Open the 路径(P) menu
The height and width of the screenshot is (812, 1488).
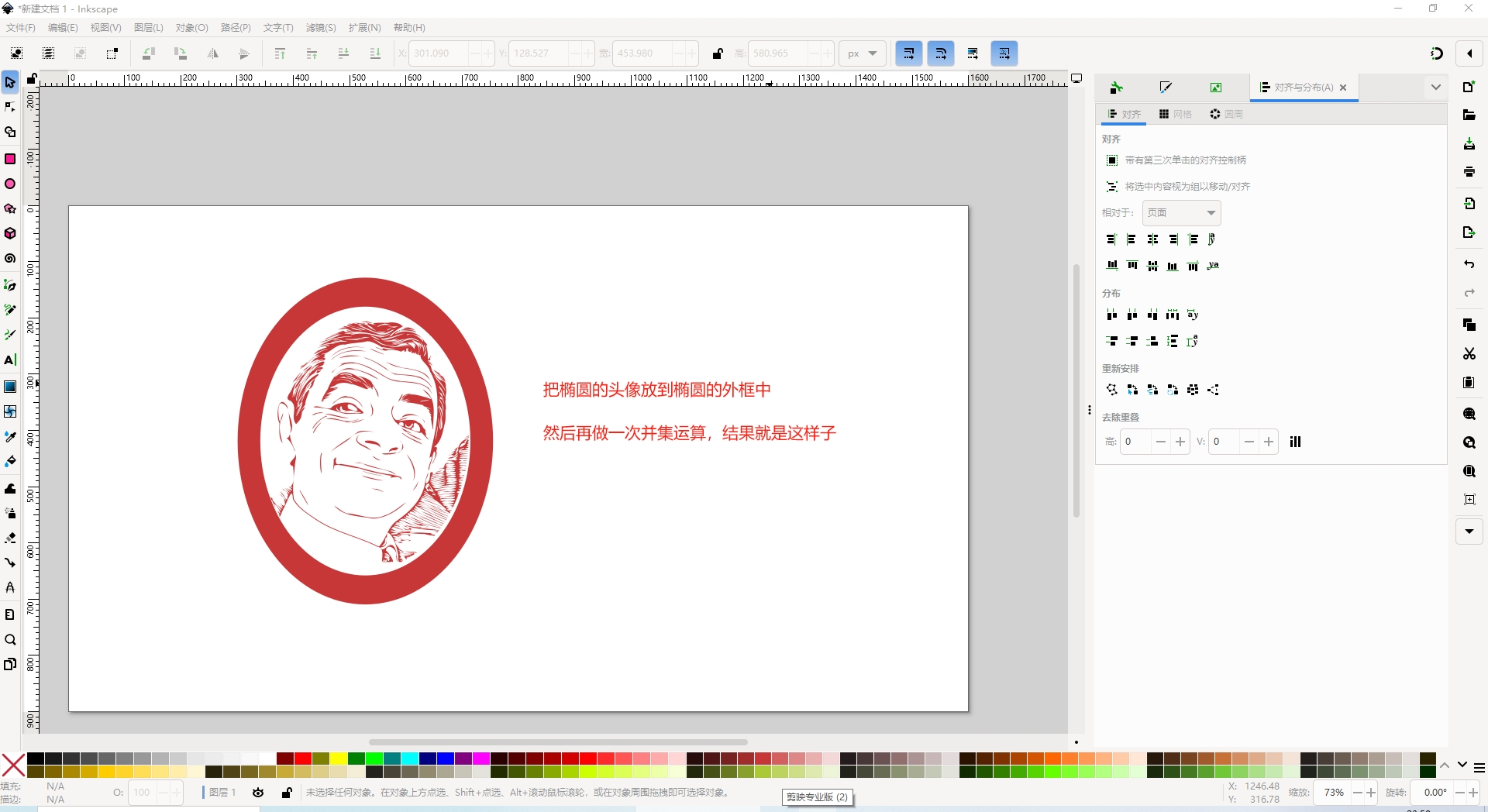coord(236,28)
